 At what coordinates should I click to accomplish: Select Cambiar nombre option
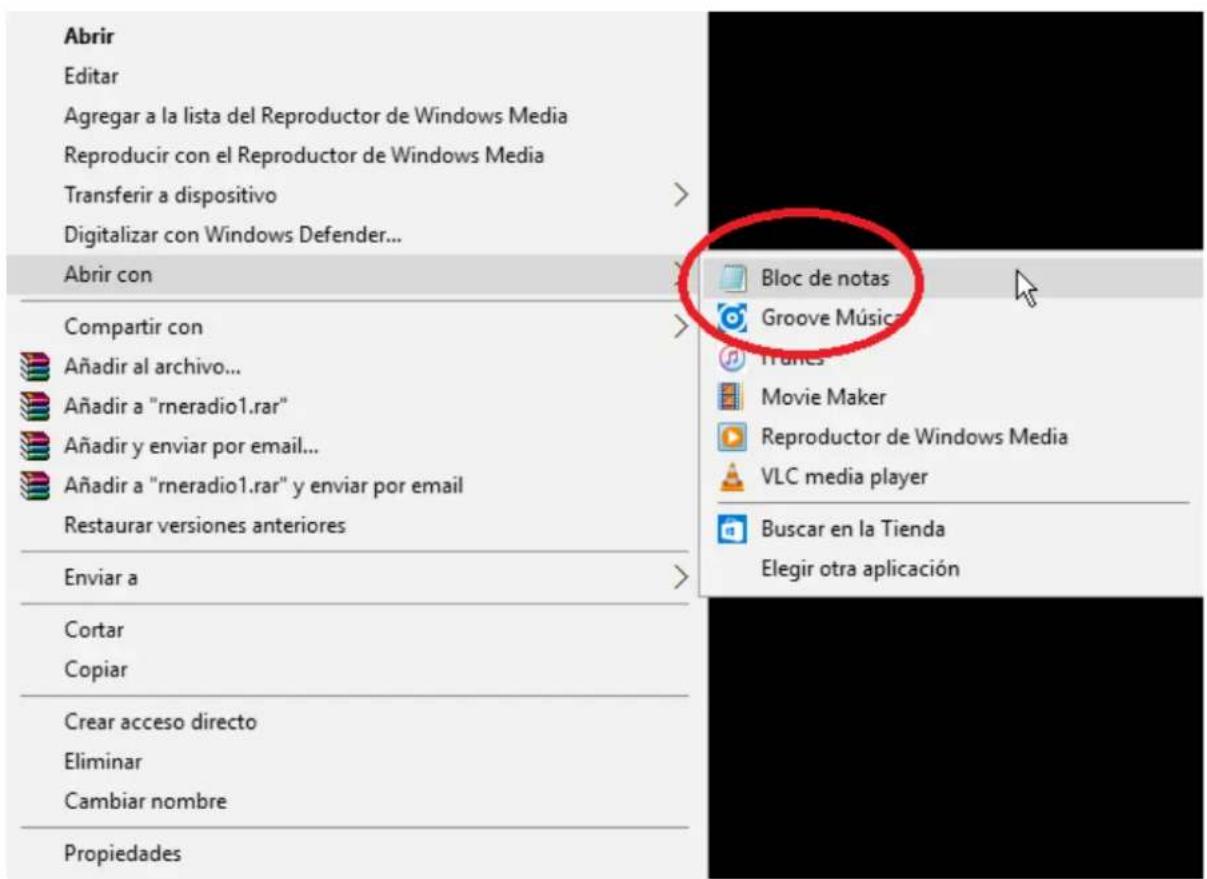coord(145,801)
